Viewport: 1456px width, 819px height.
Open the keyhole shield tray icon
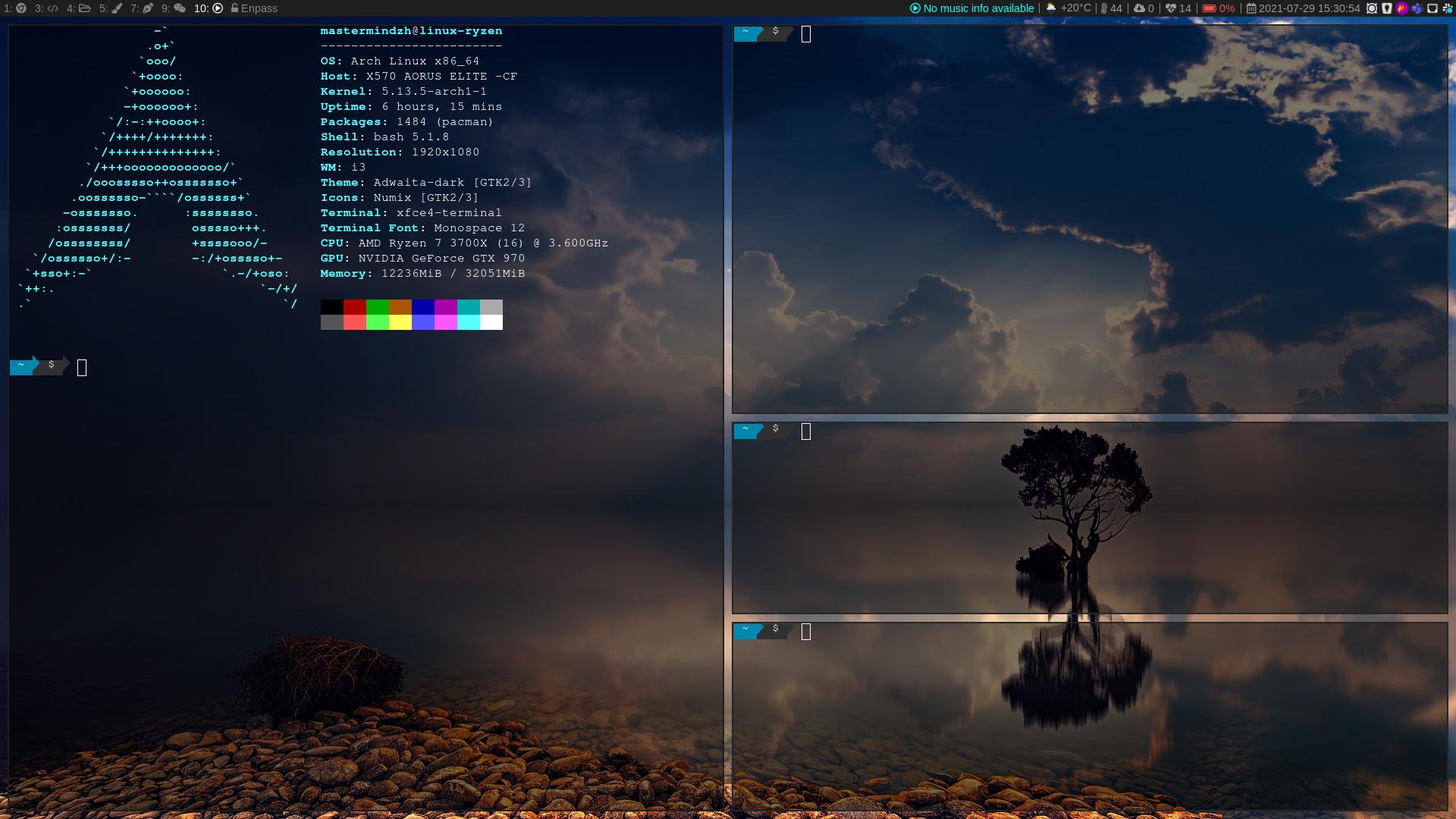point(1387,8)
